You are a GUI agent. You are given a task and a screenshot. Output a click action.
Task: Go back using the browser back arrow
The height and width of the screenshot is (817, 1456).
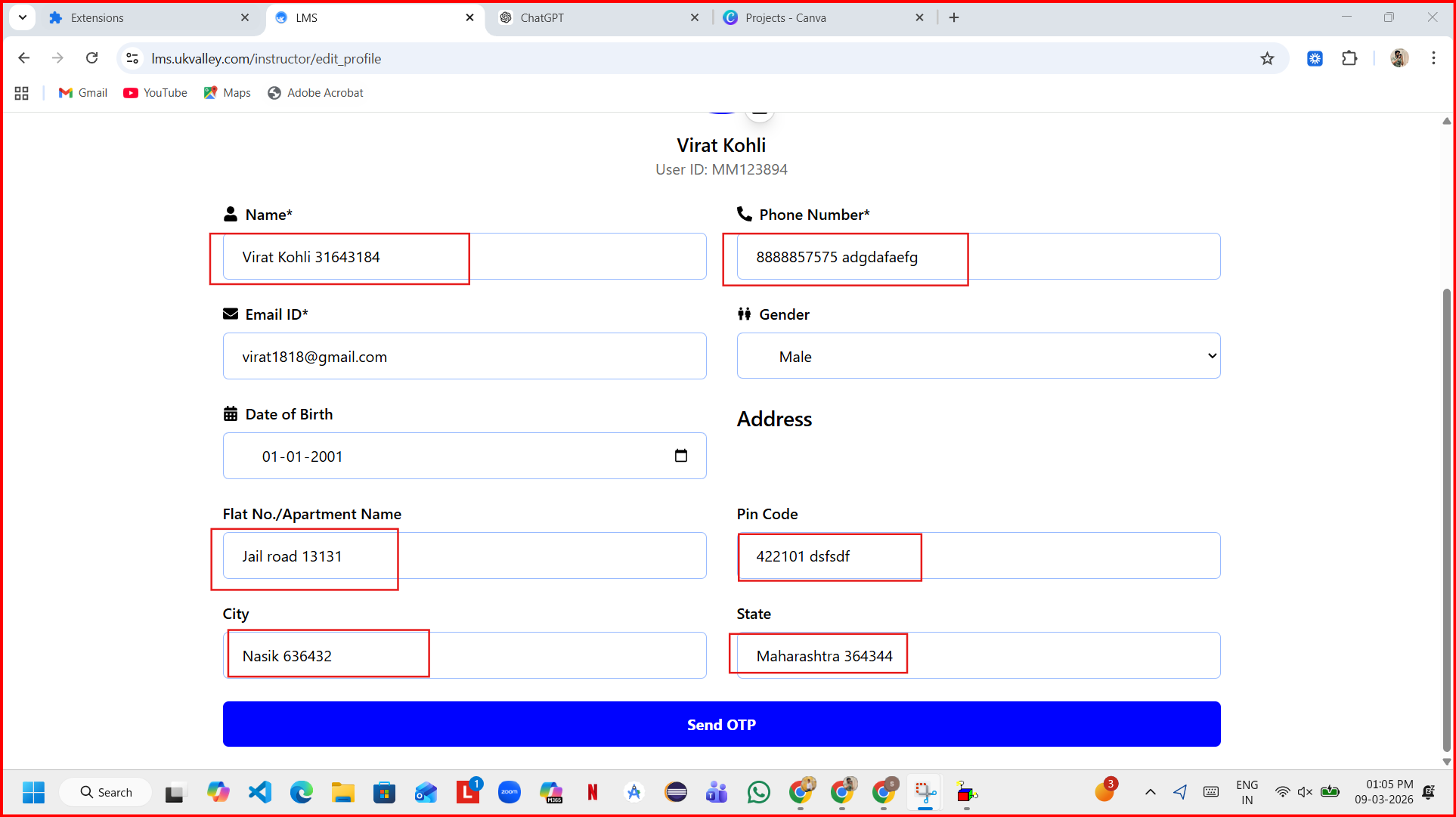click(24, 58)
